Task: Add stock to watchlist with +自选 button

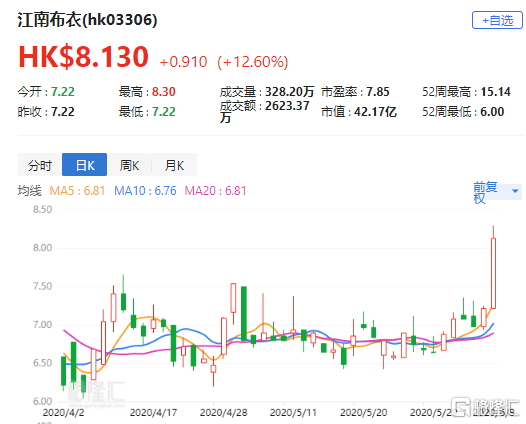Action: click(497, 20)
